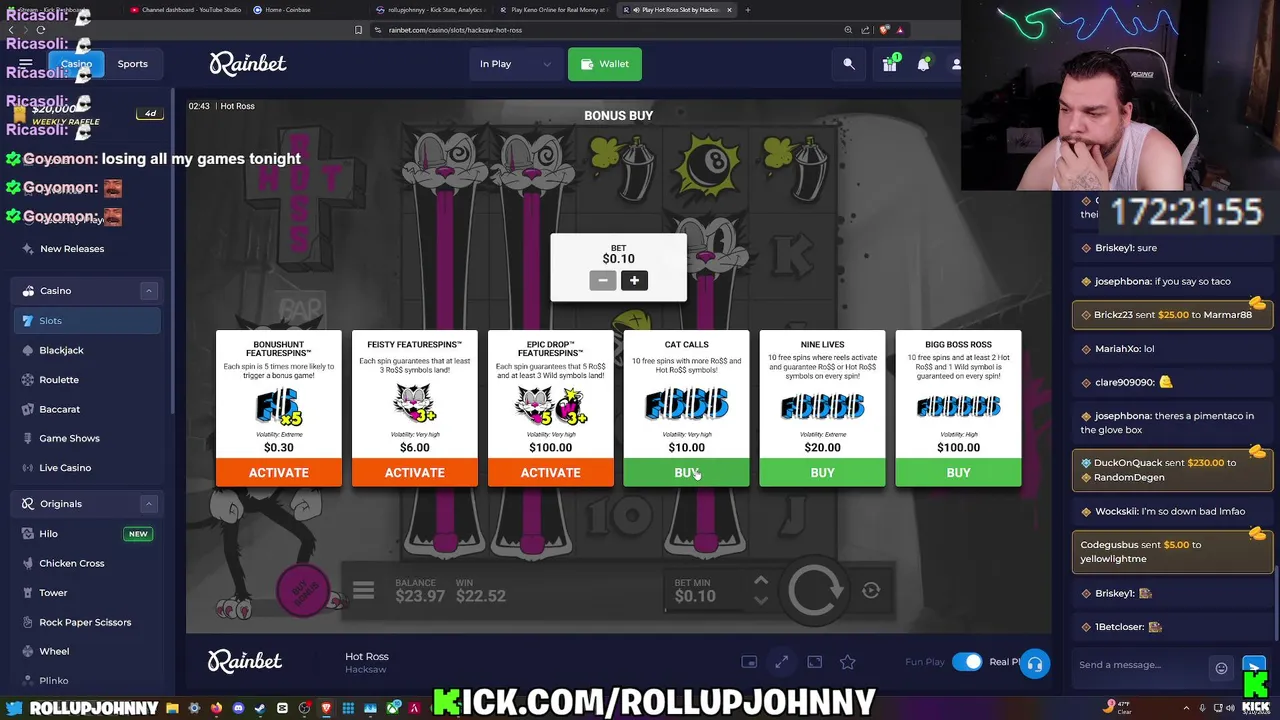This screenshot has width=1280, height=720.
Task: Open the Rainbet search icon
Action: pyautogui.click(x=849, y=64)
